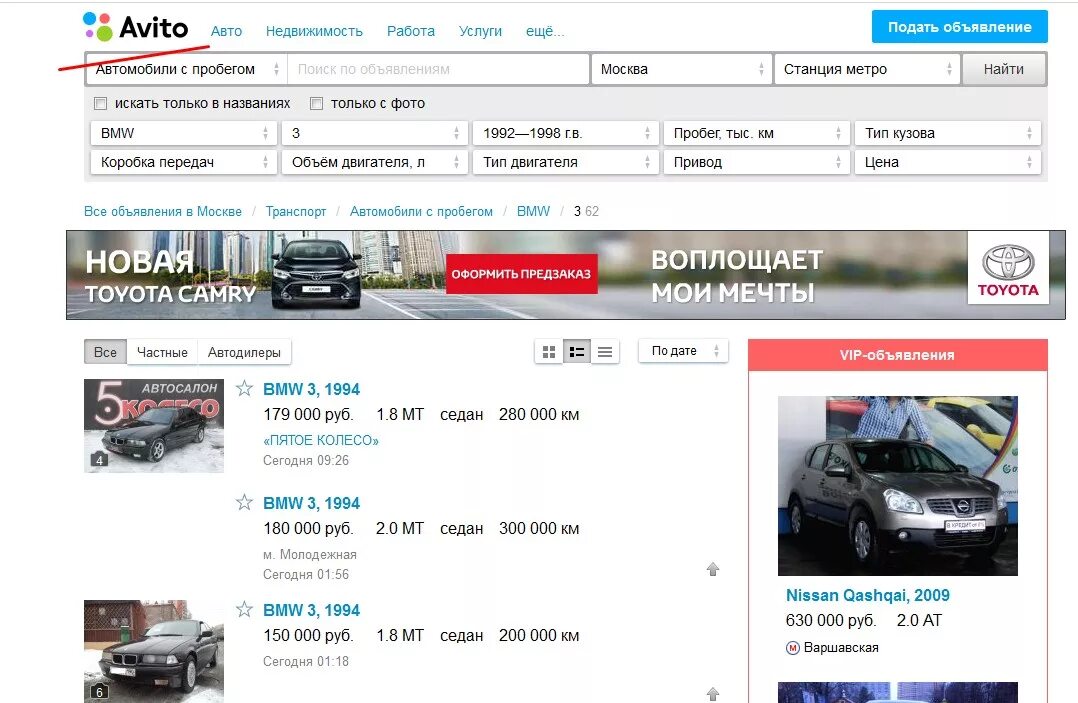Open 'Пятое колесо' BMW listing thumbnail
The height and width of the screenshot is (703, 1078).
(x=154, y=425)
